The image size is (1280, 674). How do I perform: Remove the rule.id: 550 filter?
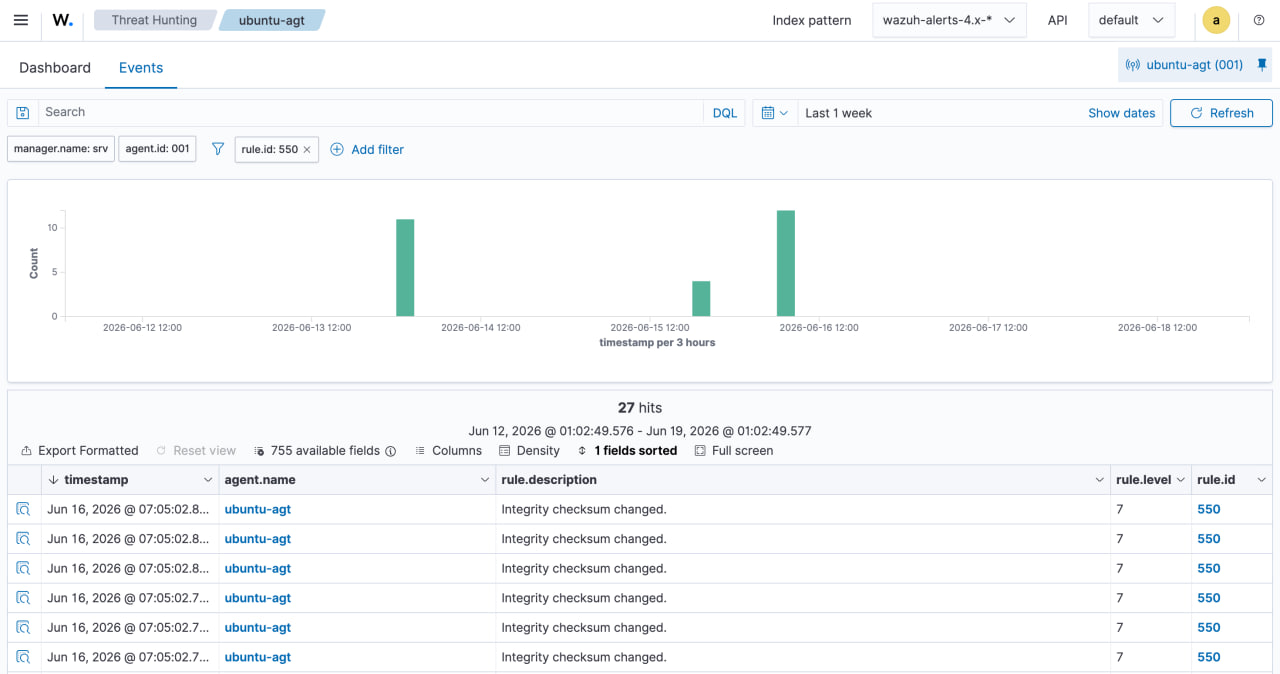pyautogui.click(x=307, y=149)
